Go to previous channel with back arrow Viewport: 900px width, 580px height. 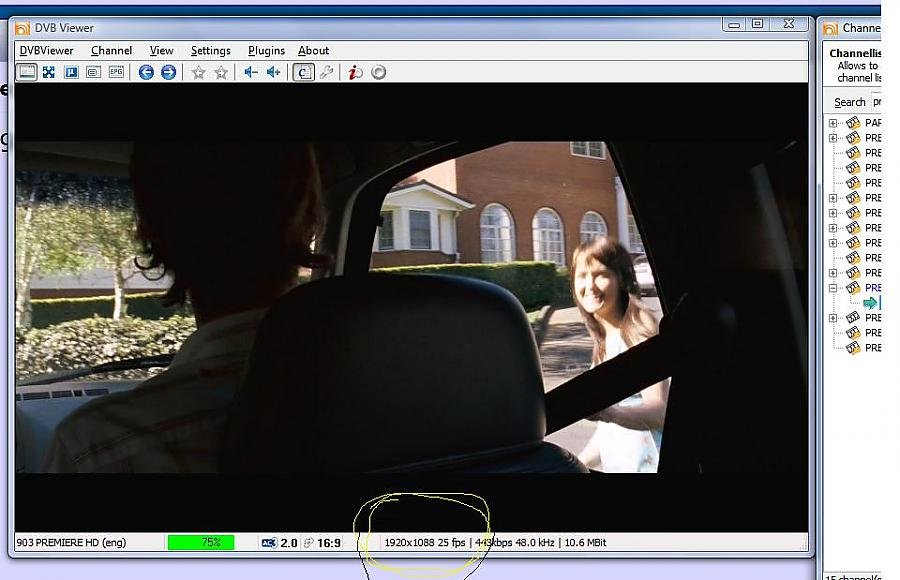(146, 72)
